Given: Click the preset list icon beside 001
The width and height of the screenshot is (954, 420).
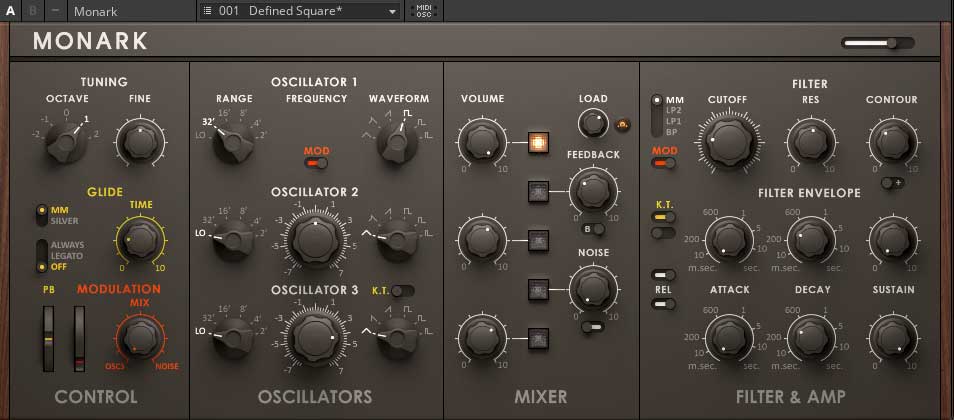Looking at the screenshot, I should (207, 11).
